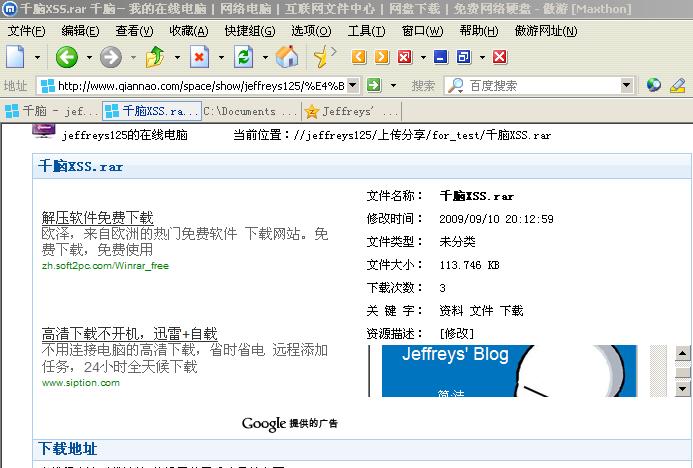The width and height of the screenshot is (693, 468).
Task: Click the green Go button beside address bar
Action: [374, 86]
